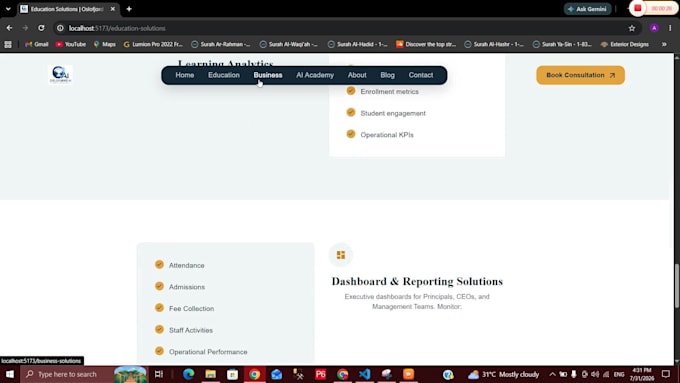Bookmark this page with the star icon
This screenshot has height=383, width=680.
click(631, 28)
